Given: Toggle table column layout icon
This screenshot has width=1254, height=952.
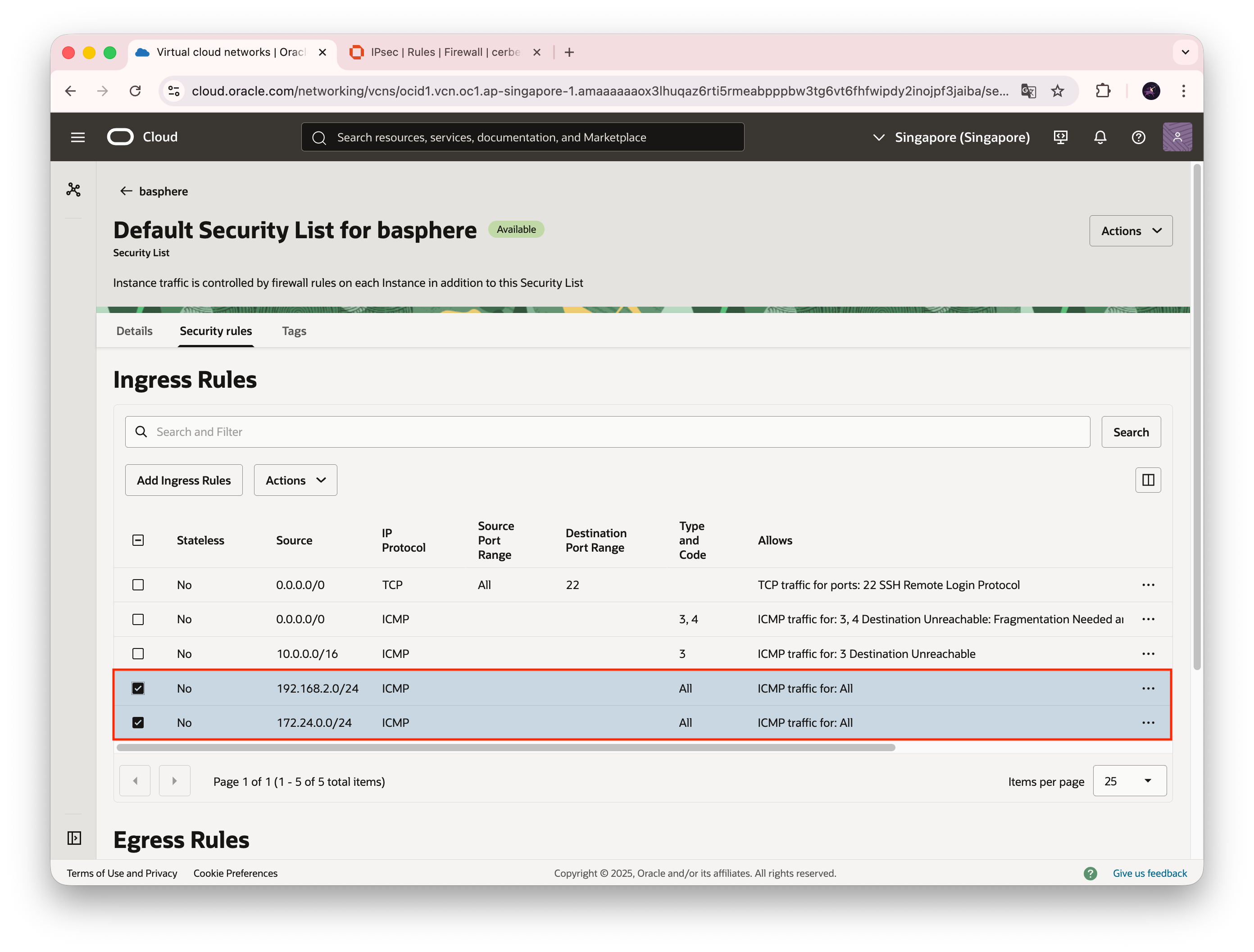Looking at the screenshot, I should pyautogui.click(x=1148, y=480).
